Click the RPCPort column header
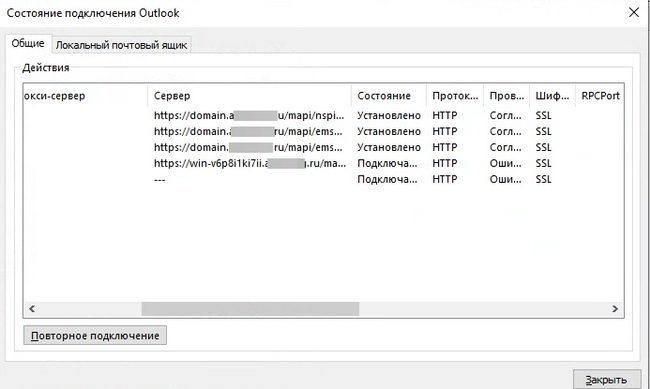Screen dimensions: 650x389 (x=600, y=96)
